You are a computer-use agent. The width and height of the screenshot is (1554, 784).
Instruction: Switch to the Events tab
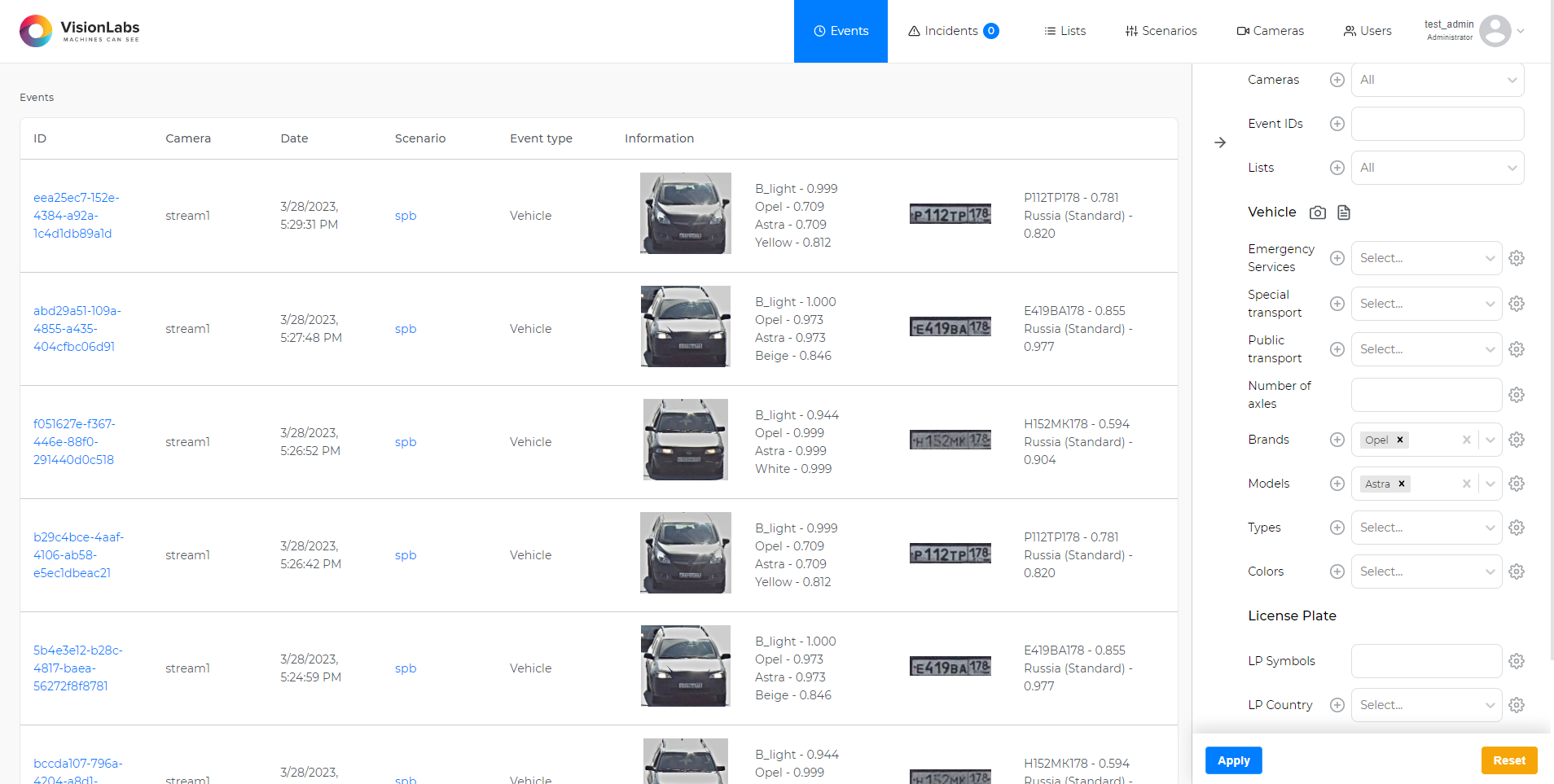[x=841, y=31]
